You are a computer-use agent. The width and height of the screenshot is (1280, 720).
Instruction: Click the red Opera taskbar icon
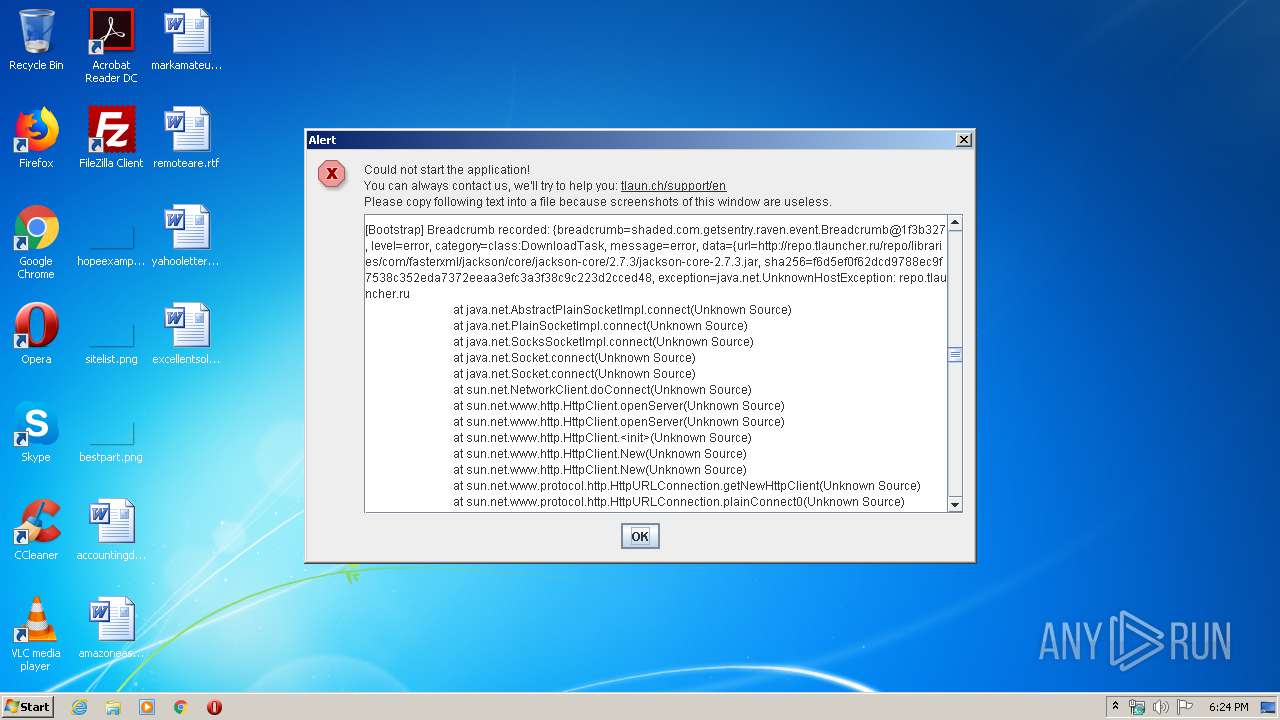[214, 707]
